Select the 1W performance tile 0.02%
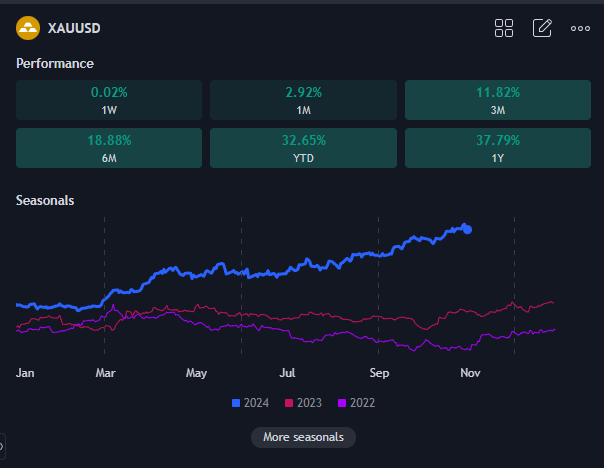Image resolution: width=604 pixels, height=468 pixels. [109, 100]
